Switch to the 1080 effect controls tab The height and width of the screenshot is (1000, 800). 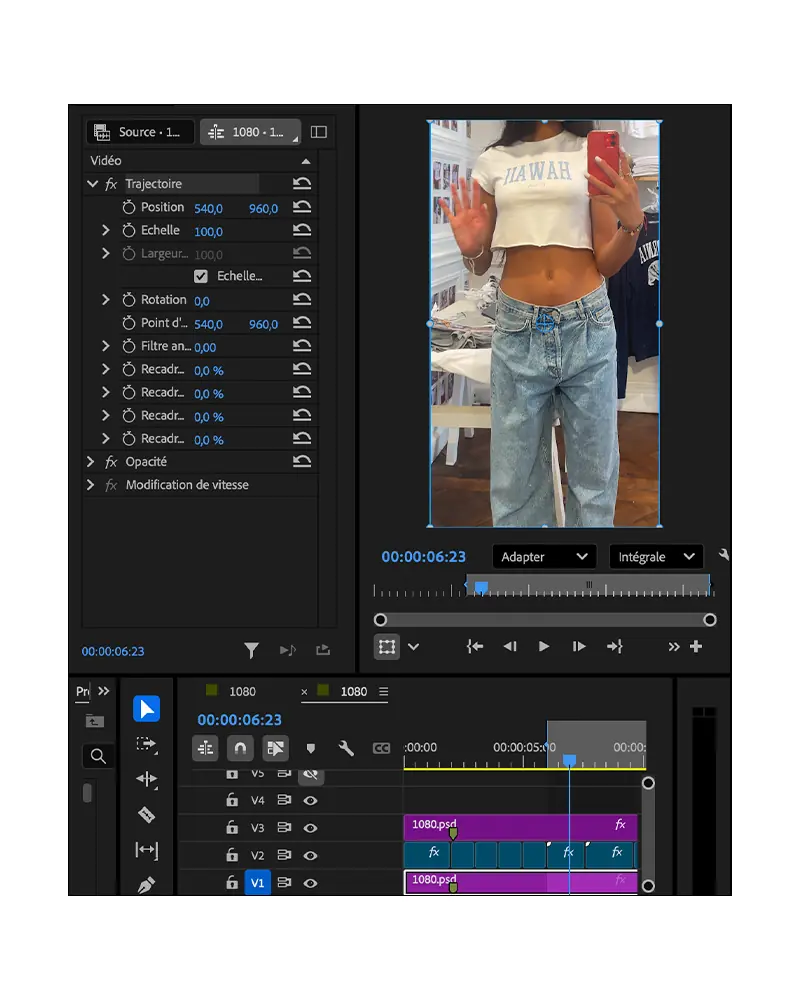[x=251, y=132]
